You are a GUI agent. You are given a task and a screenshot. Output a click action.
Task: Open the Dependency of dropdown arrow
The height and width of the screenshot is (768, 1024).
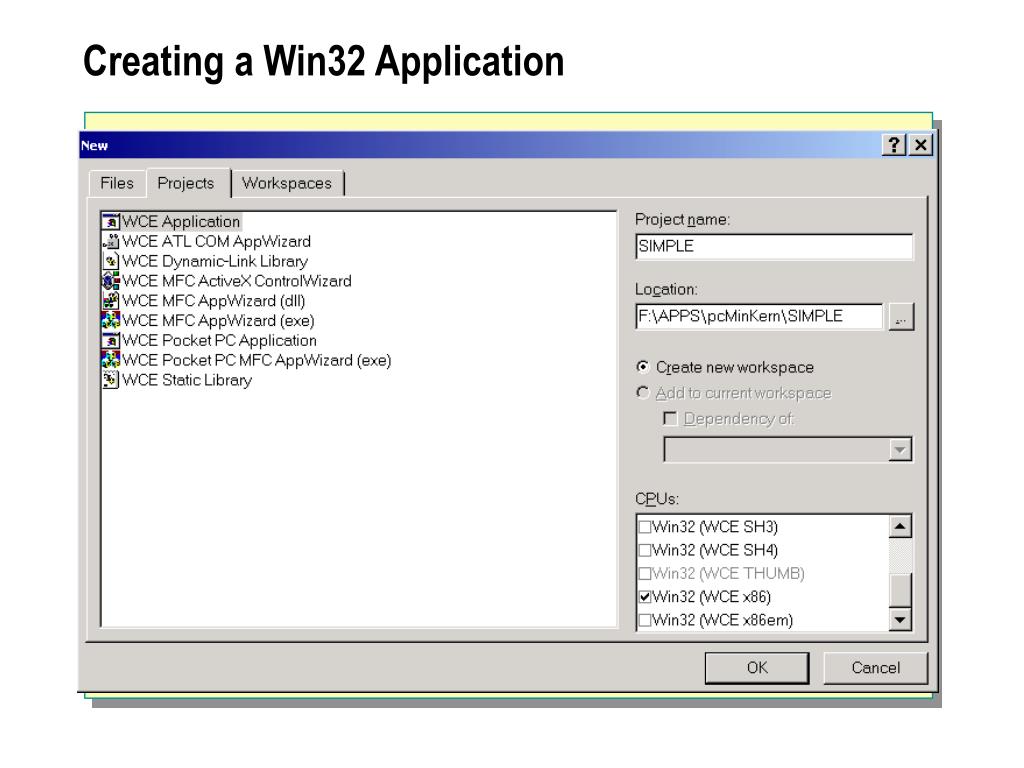tap(900, 450)
